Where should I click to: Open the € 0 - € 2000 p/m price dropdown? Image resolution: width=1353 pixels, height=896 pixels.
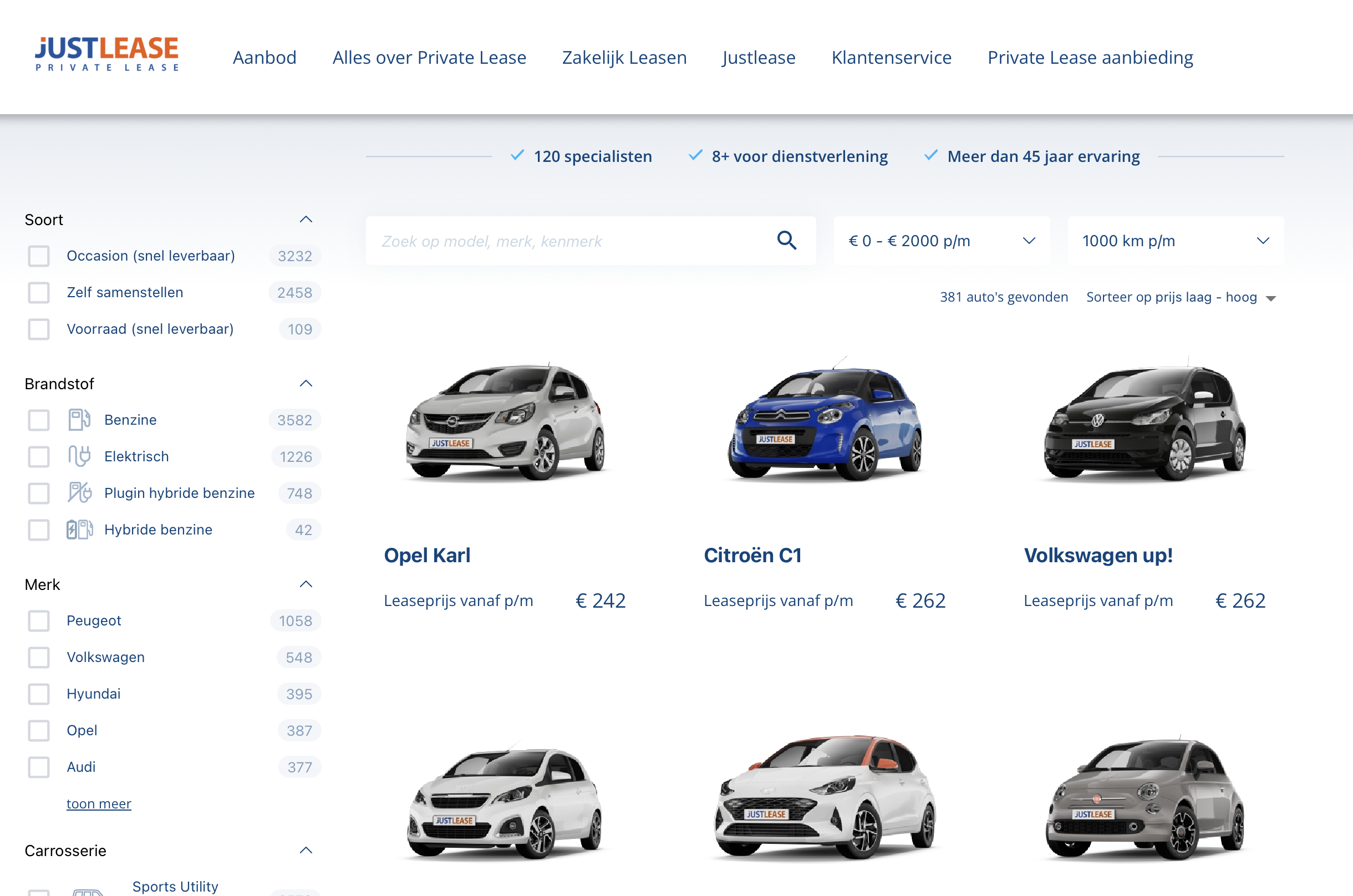pyautogui.click(x=942, y=241)
